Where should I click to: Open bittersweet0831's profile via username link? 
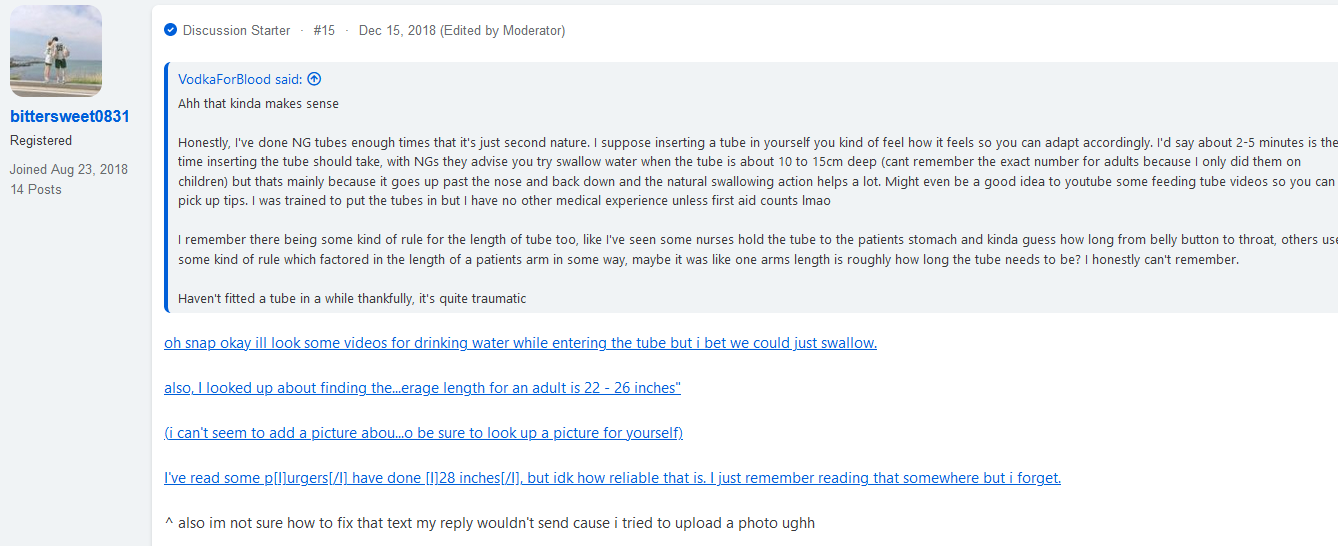[70, 116]
